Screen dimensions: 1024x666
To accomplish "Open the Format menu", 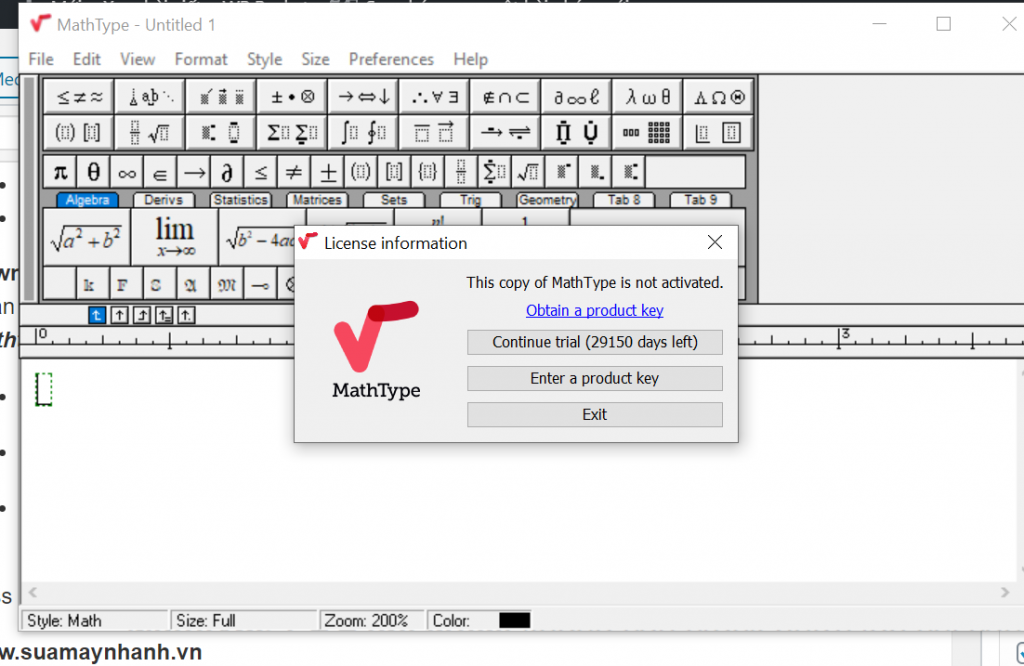I will coord(201,59).
